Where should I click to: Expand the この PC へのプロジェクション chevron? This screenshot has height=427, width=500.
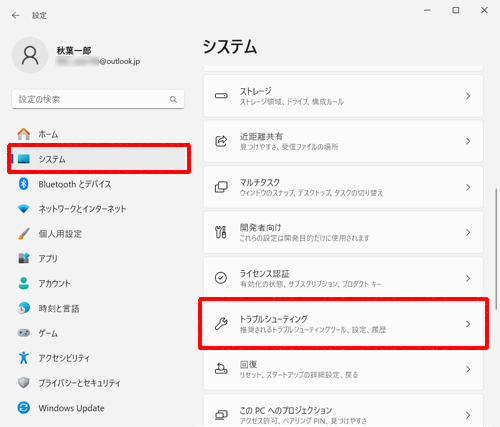(x=468, y=415)
